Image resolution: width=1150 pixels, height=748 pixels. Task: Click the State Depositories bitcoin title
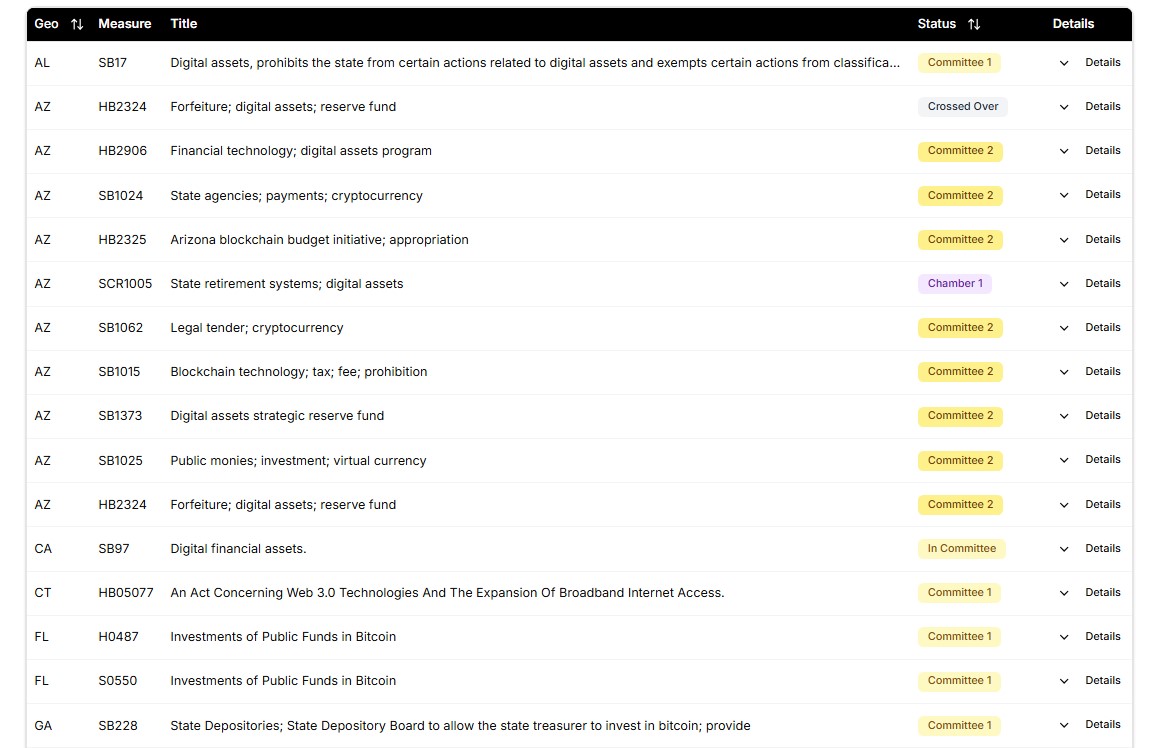coord(460,725)
